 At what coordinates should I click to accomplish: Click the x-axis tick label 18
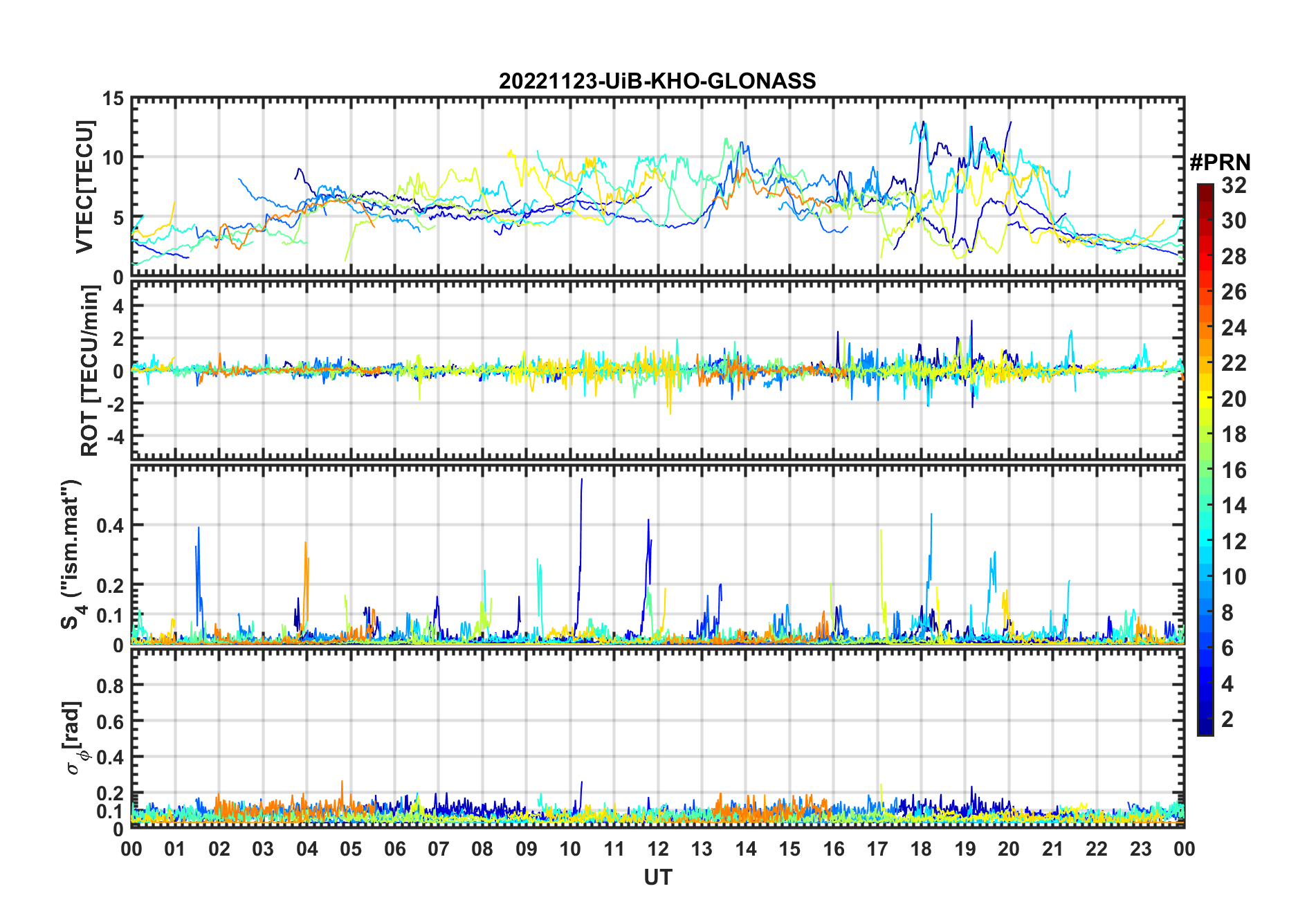tap(921, 849)
